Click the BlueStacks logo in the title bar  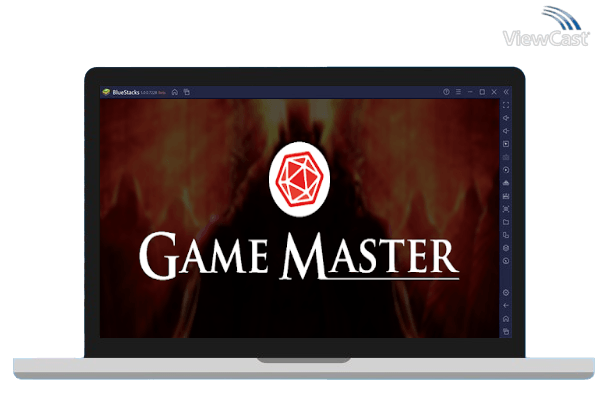[x=106, y=92]
